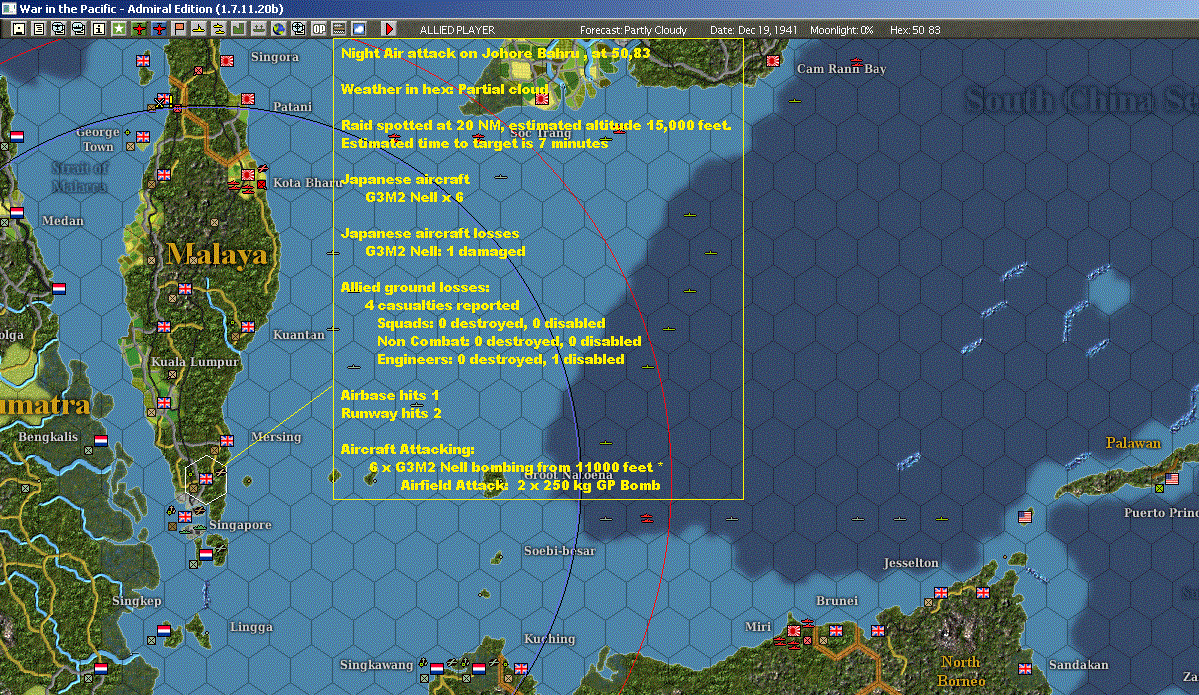Click the 'ALLIED PLAYER' label
This screenshot has height=695, width=1199.
pyautogui.click(x=457, y=30)
